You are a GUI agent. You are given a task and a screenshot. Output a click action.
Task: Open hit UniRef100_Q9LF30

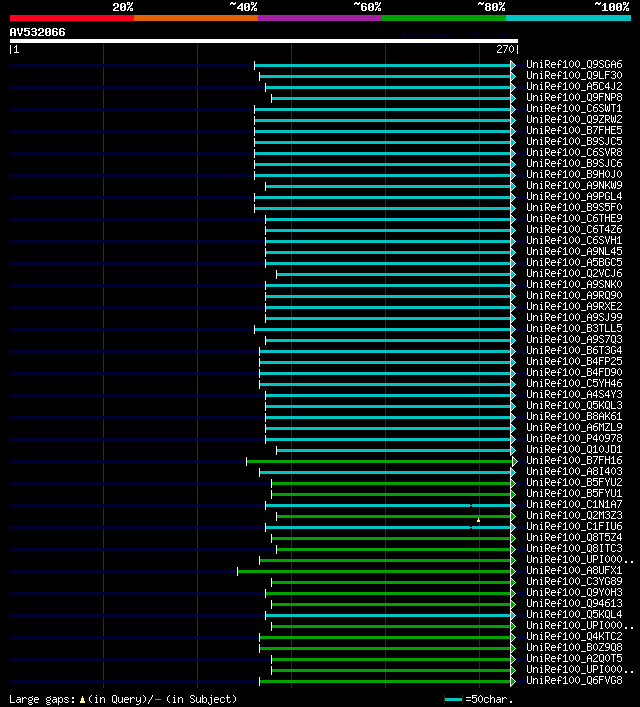click(574, 75)
